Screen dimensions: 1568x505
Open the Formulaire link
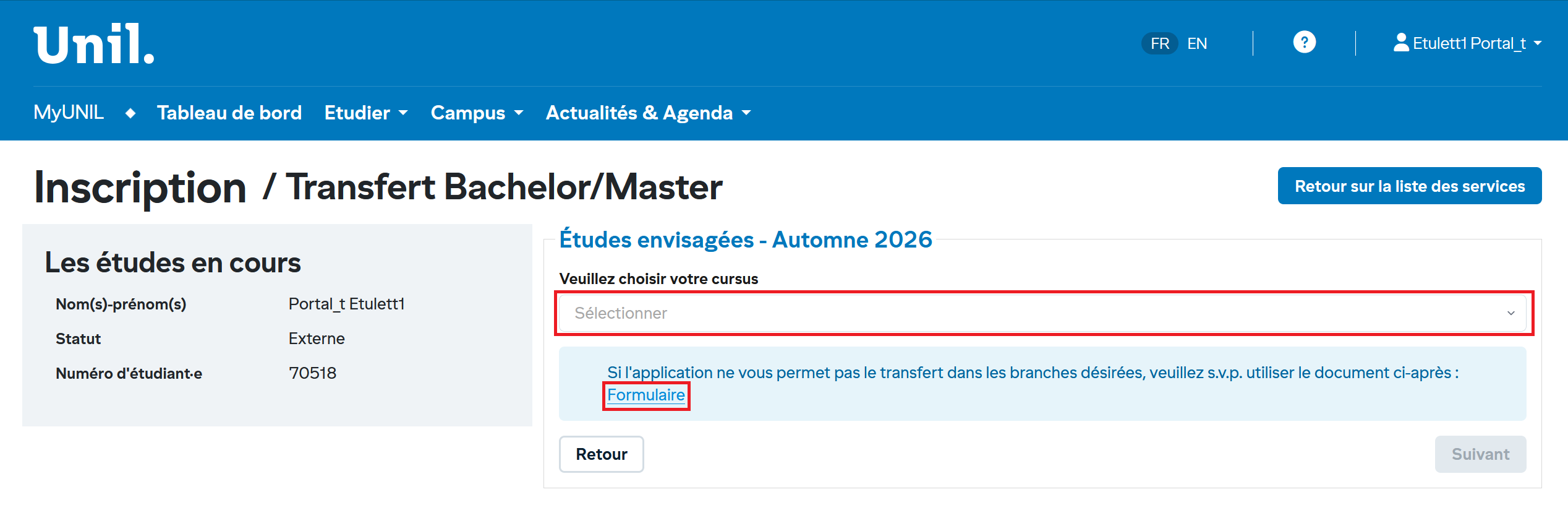point(646,395)
